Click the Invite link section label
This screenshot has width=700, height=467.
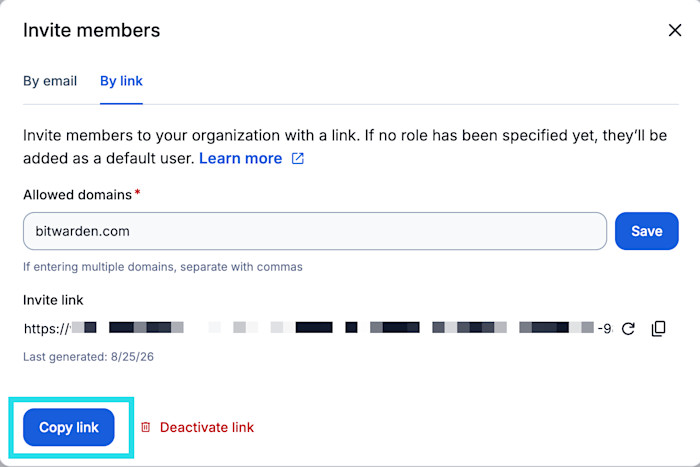[x=53, y=300]
